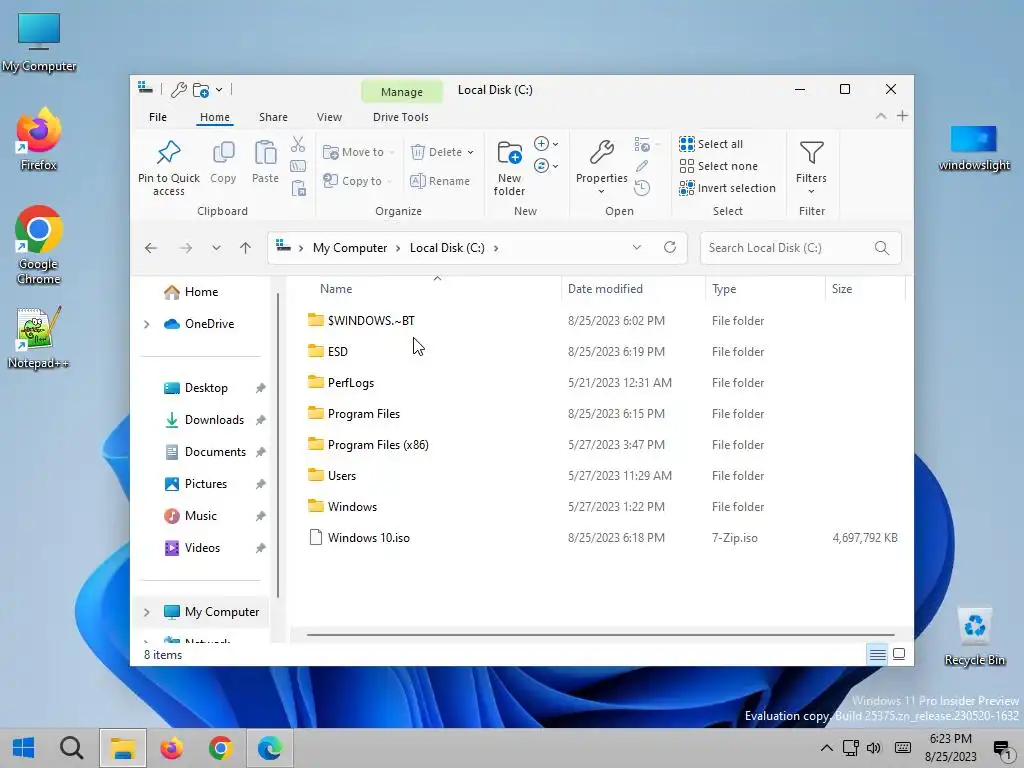Show hidden system tray icons
Image resolution: width=1024 pixels, height=768 pixels.
coord(826,748)
